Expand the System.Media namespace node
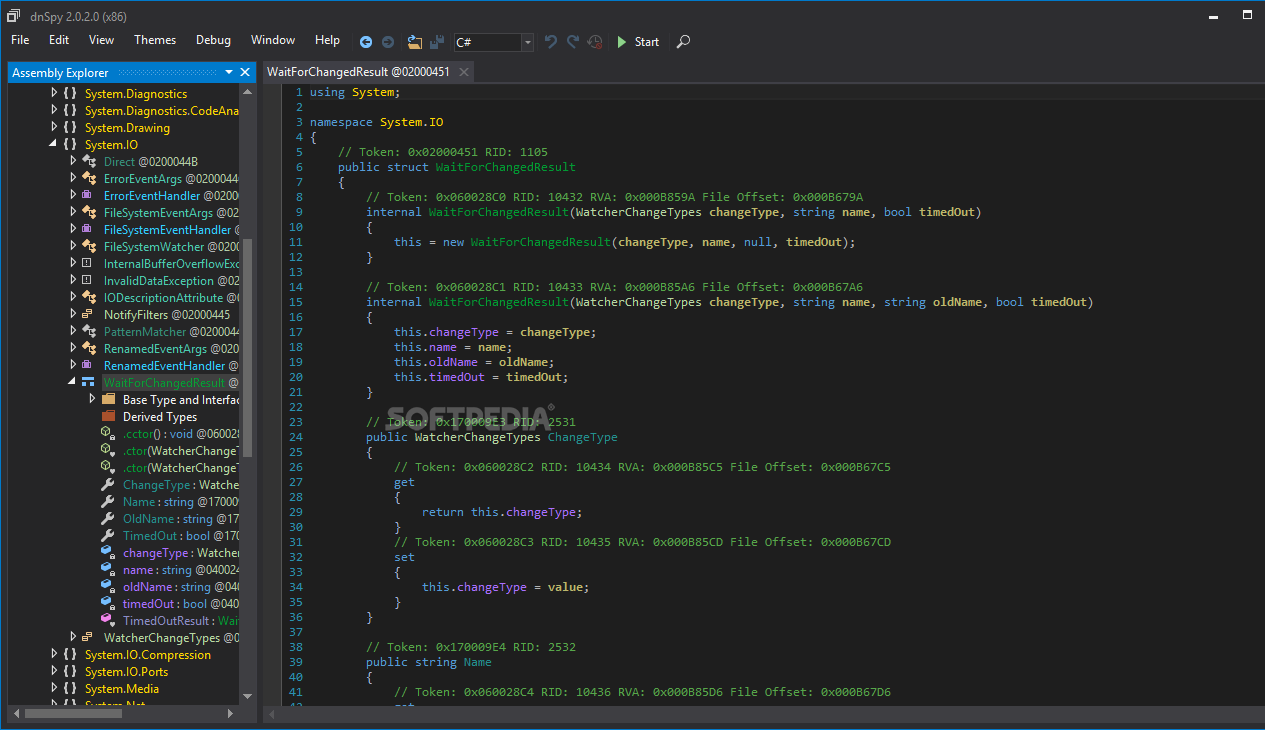This screenshot has width=1265, height=730. 54,689
